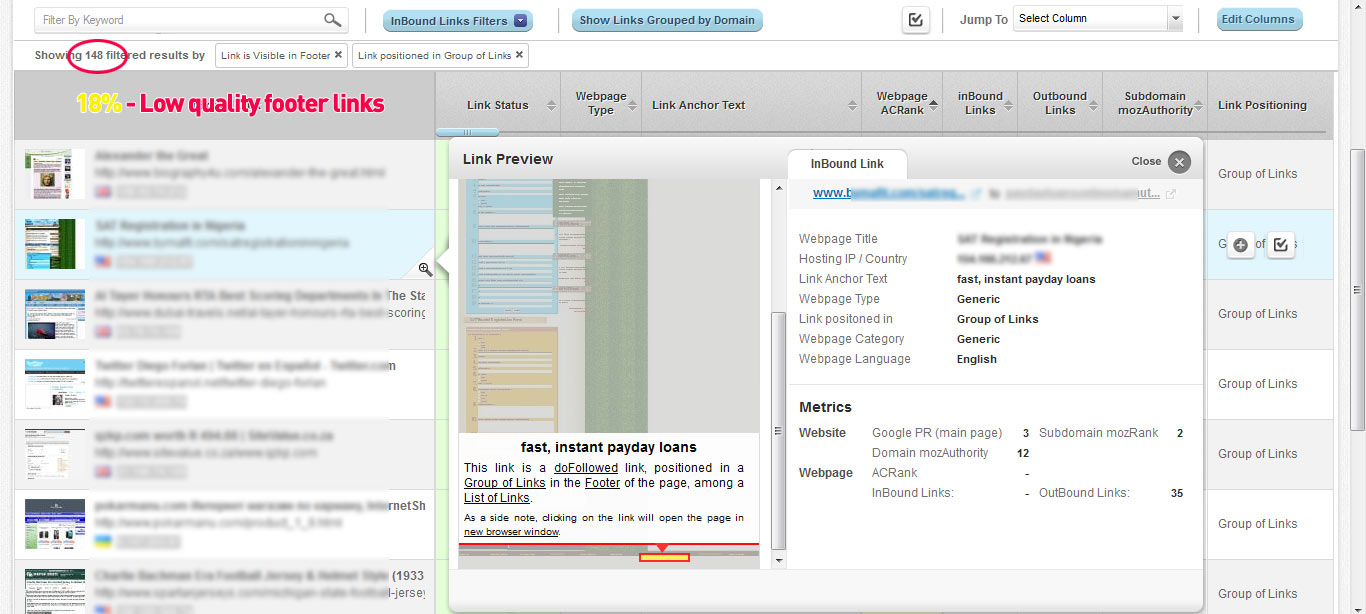Open the InBound Links Filters dropdown

[x=458, y=21]
